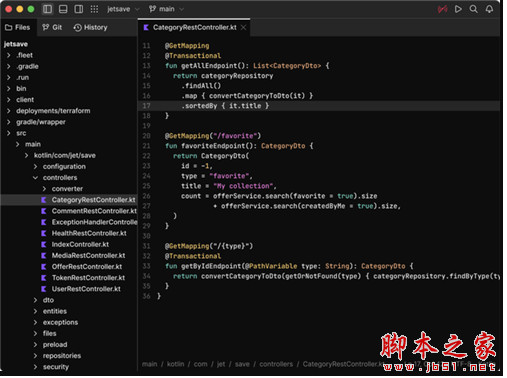Click 'main' in the breadcrumb path
The image size is (507, 378).
tap(149, 364)
